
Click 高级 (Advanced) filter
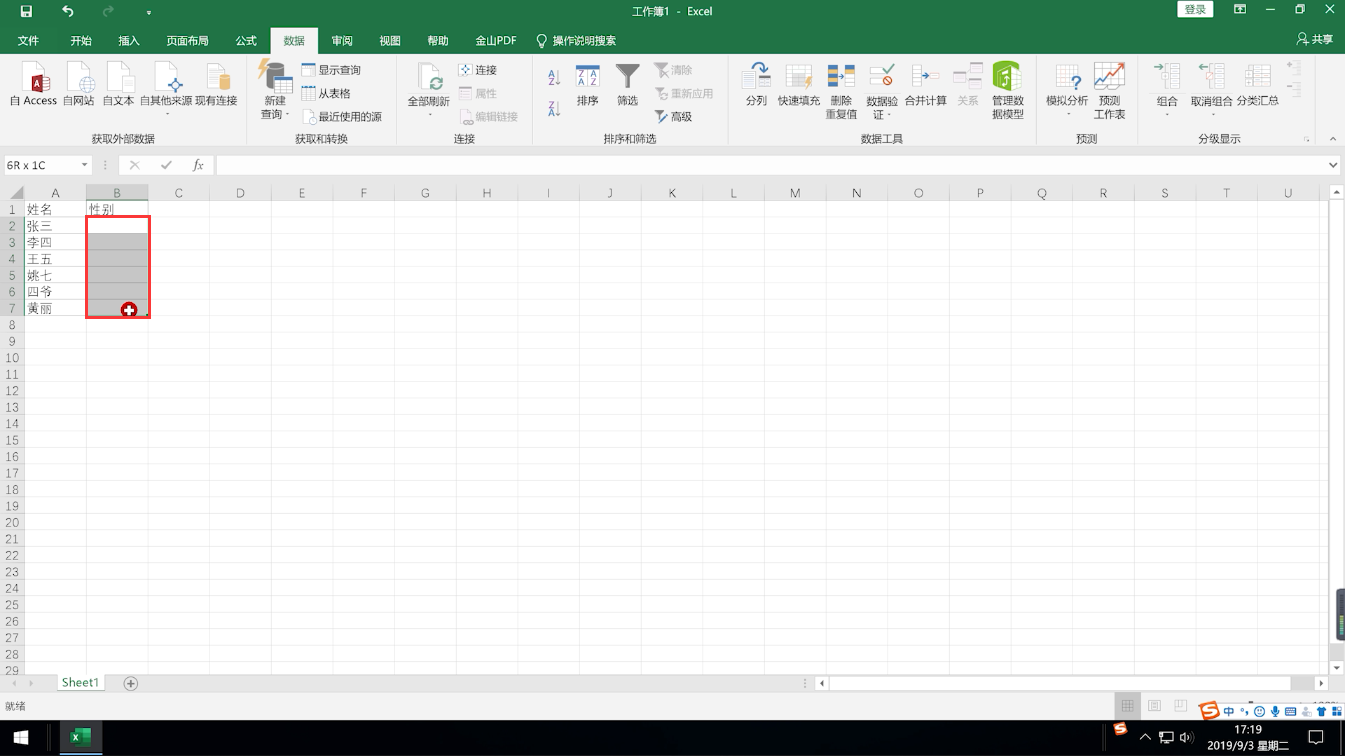[673, 116]
